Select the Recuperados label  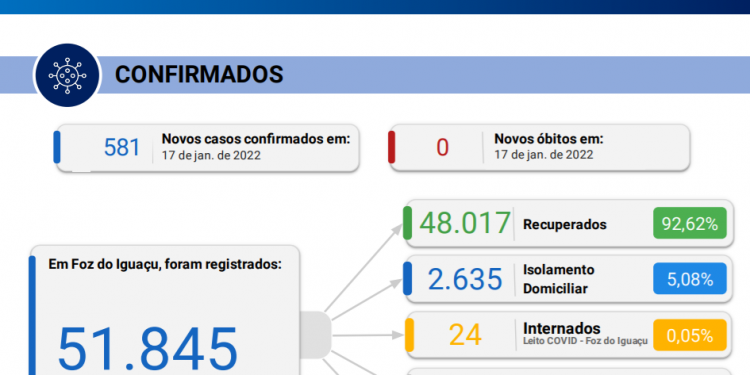564,224
